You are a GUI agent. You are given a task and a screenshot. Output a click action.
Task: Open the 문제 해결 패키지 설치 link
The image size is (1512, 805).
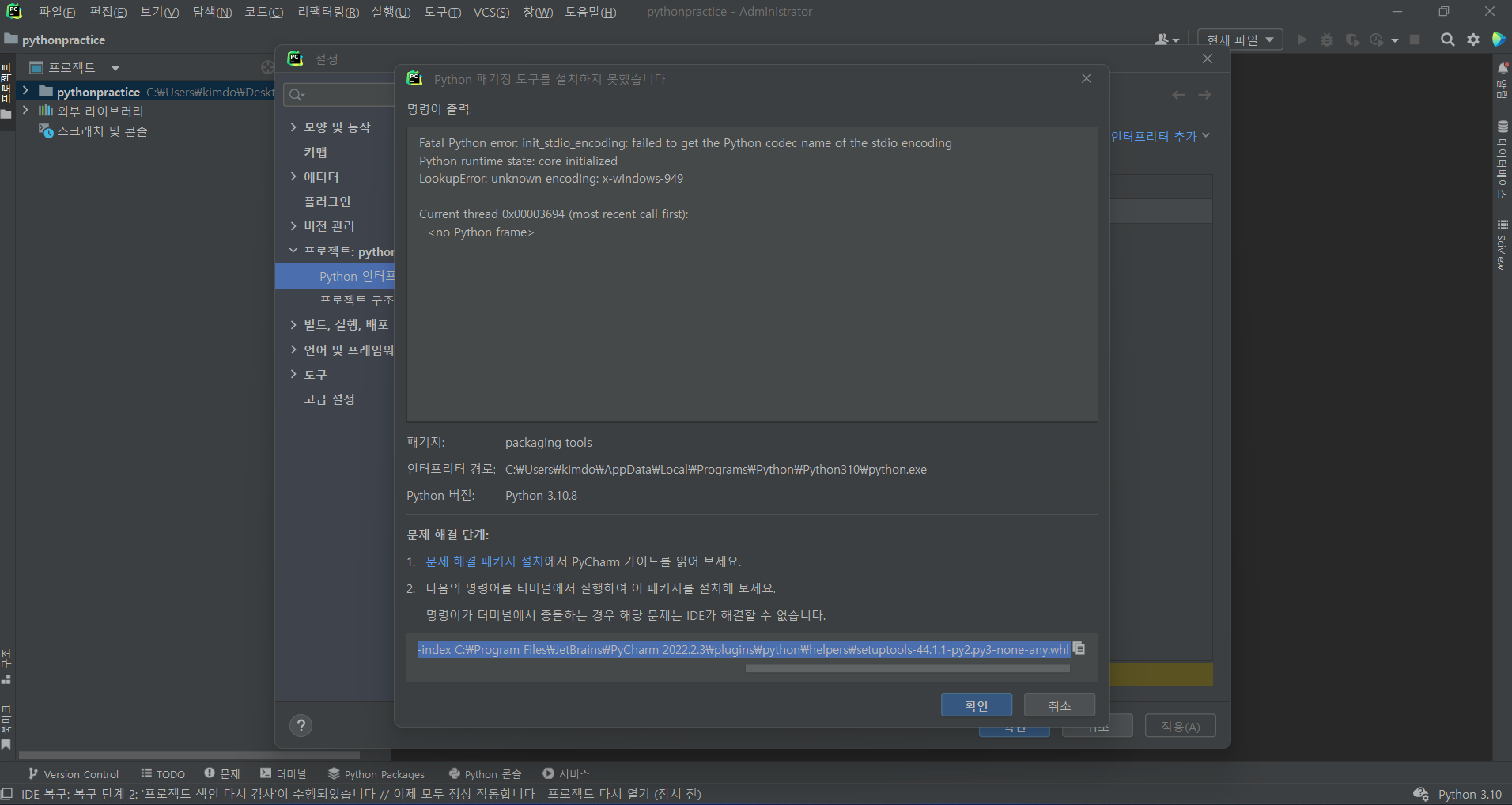click(485, 561)
